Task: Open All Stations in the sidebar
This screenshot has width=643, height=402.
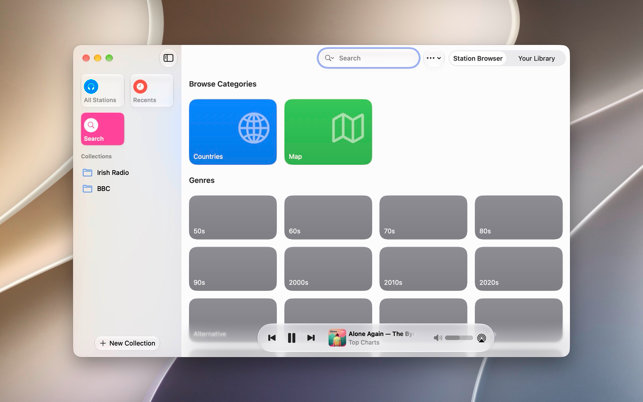Action: pos(103,91)
